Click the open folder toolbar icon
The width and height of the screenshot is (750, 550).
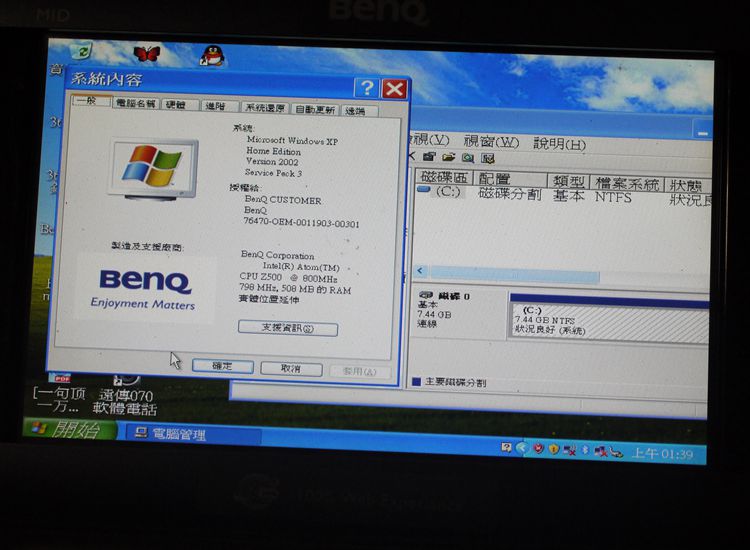449,157
